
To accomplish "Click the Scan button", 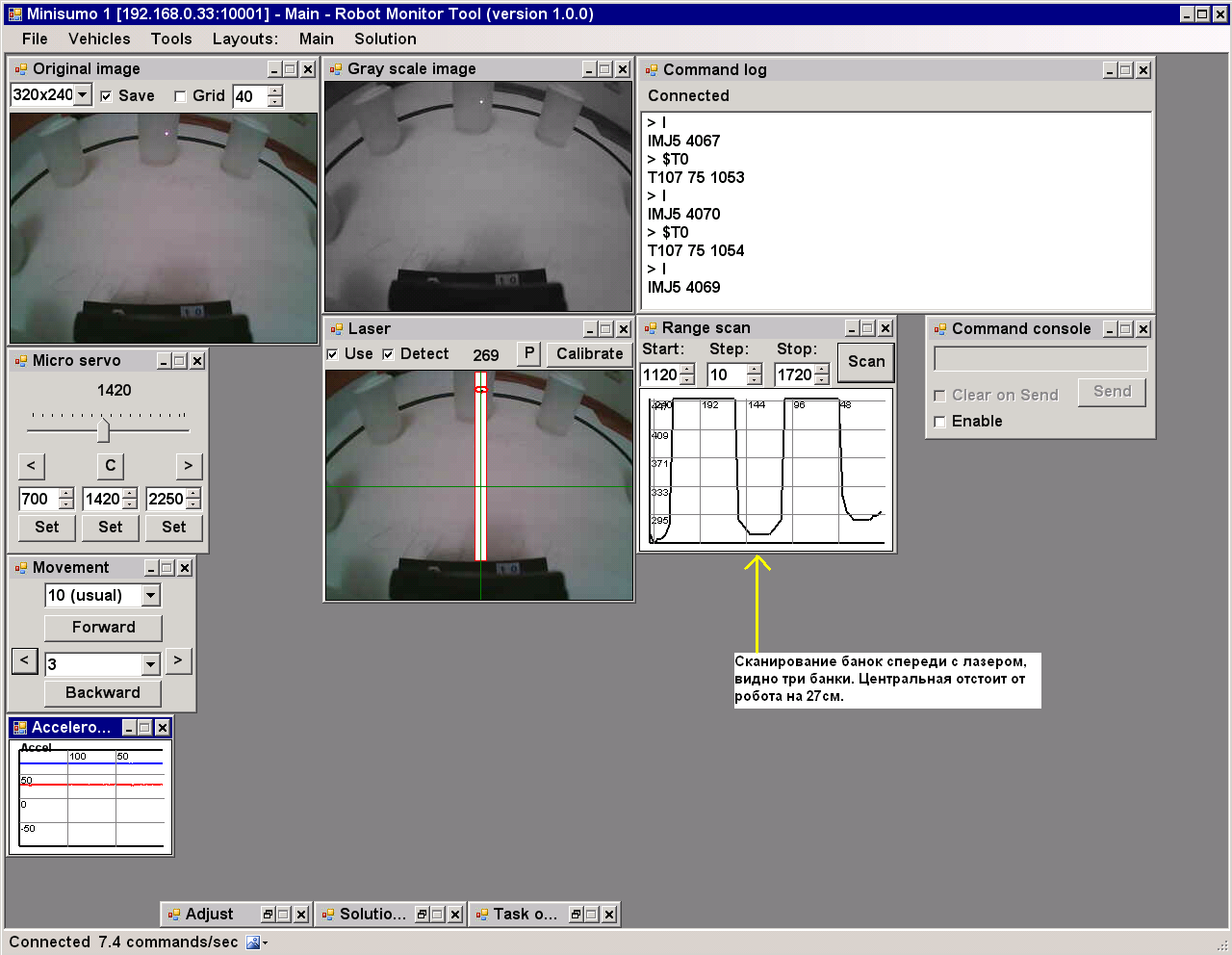I will [x=865, y=362].
